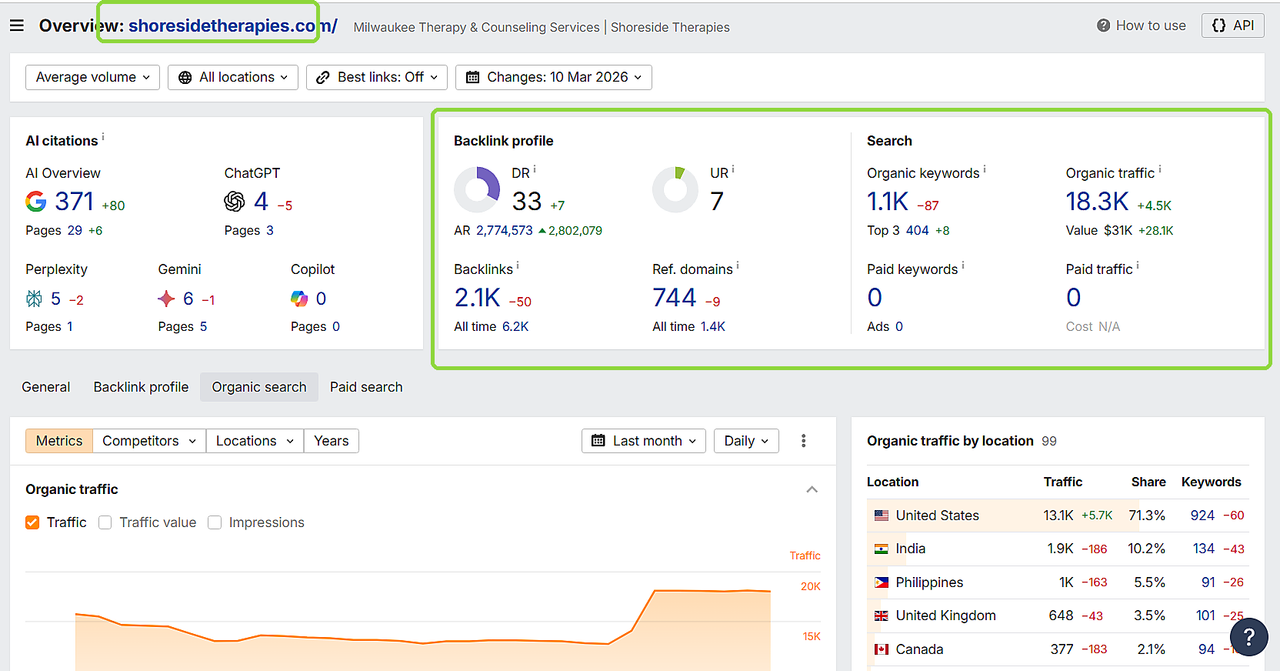Click the ChatGPT logo icon
This screenshot has height=671, width=1280.
point(235,202)
